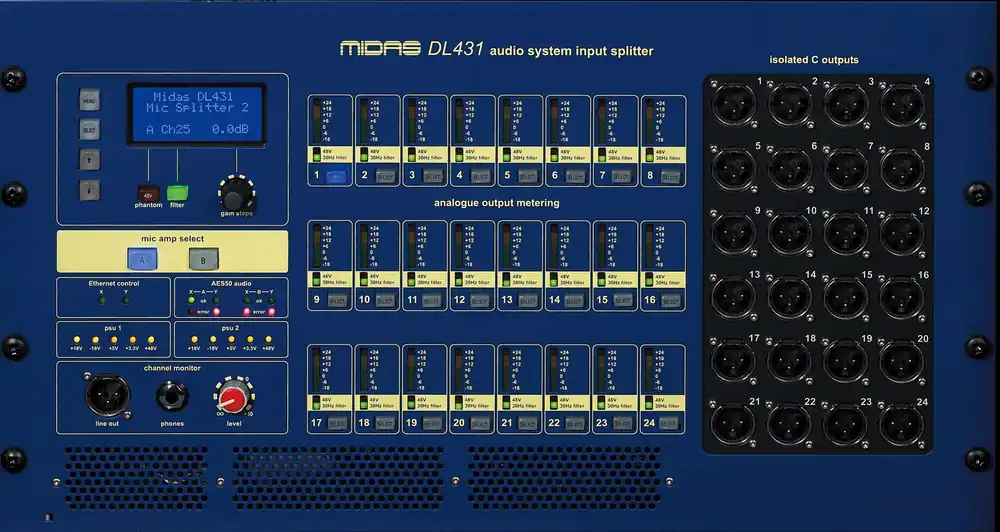
Task: Click the lit green AES50 A-X ok LED
Action: tap(191, 300)
